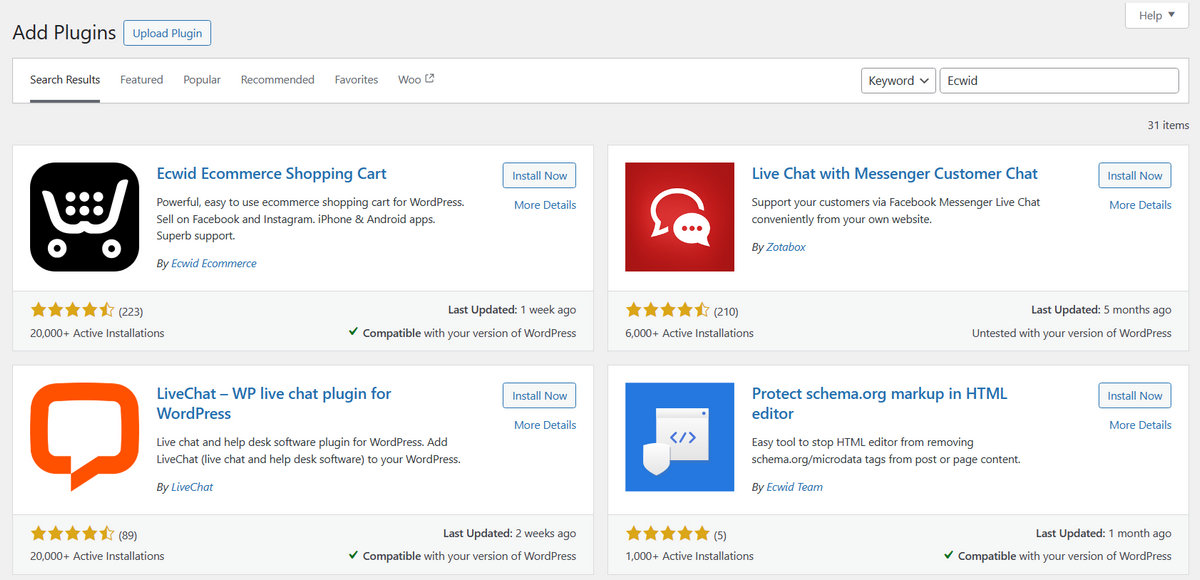View More Details for Protect schema.org markup

pos(1140,425)
